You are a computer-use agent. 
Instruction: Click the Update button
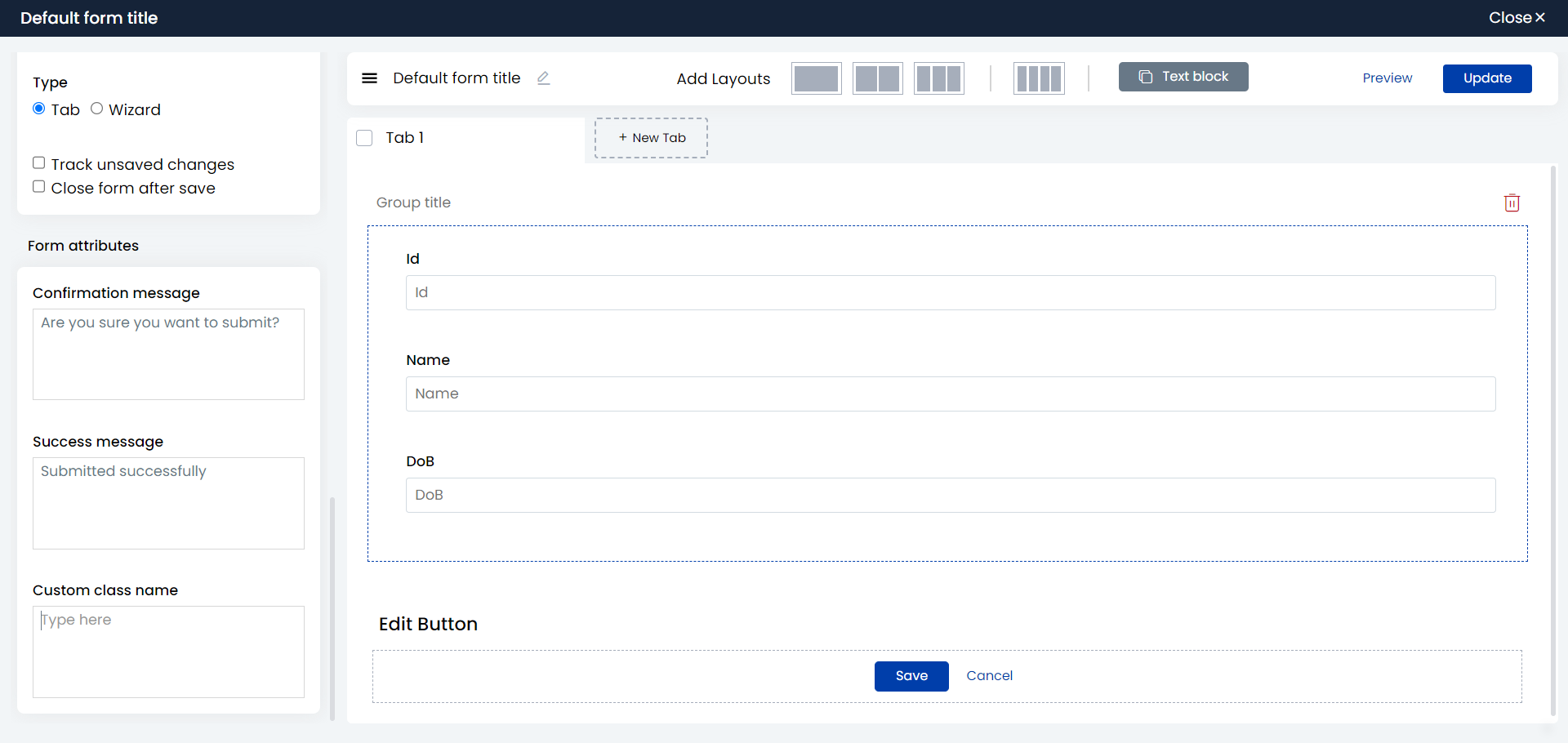tap(1487, 78)
